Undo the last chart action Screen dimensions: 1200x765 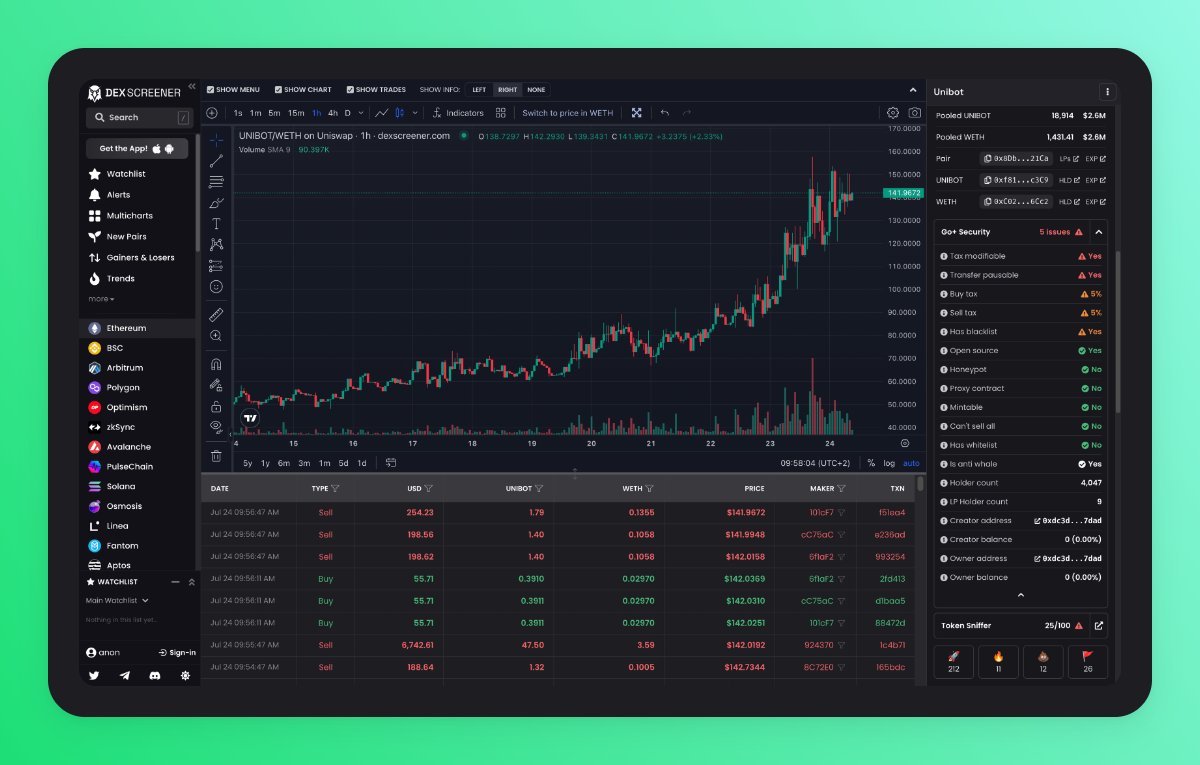coord(665,113)
